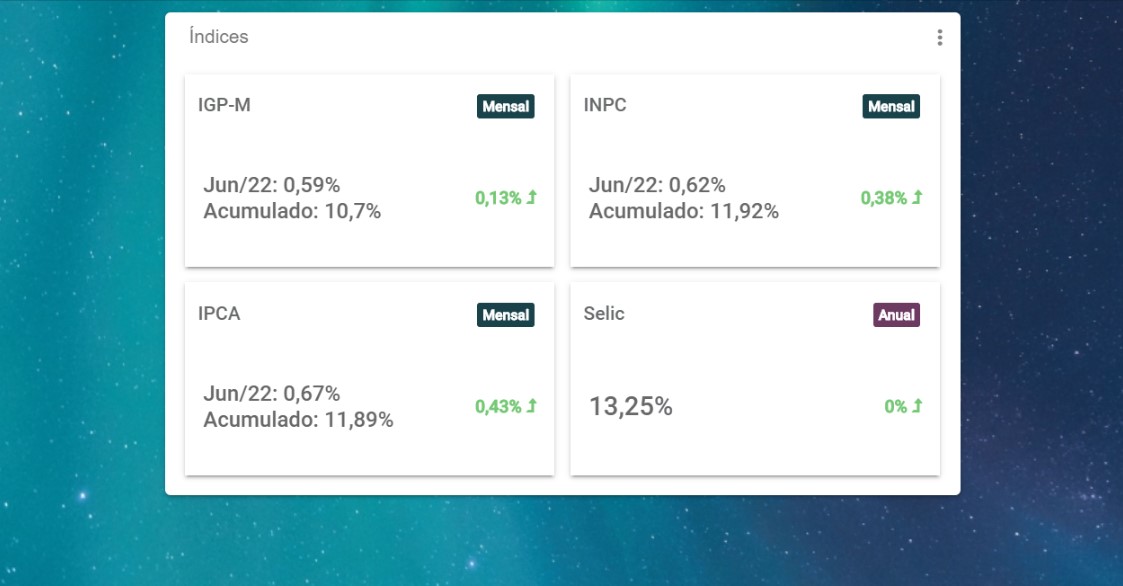
Task: Select the Selic card title
Action: click(x=604, y=313)
